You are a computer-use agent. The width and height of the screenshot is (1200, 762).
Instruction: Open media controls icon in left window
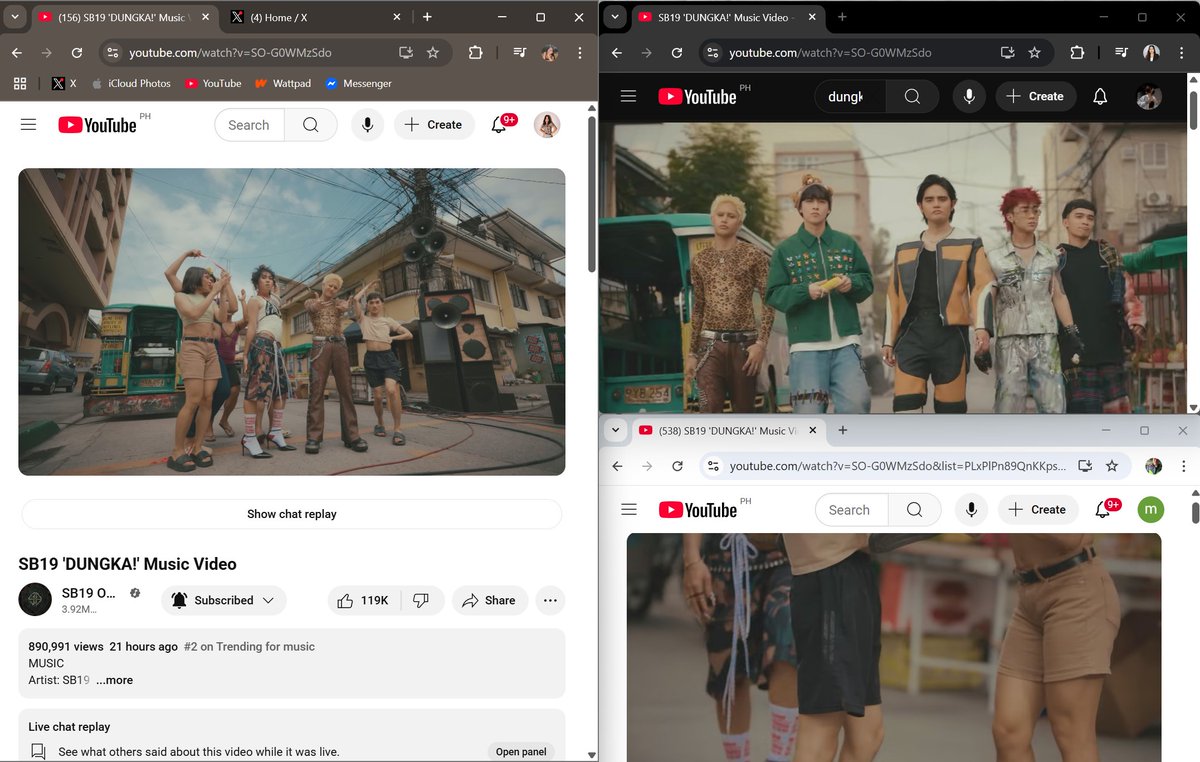coord(520,53)
